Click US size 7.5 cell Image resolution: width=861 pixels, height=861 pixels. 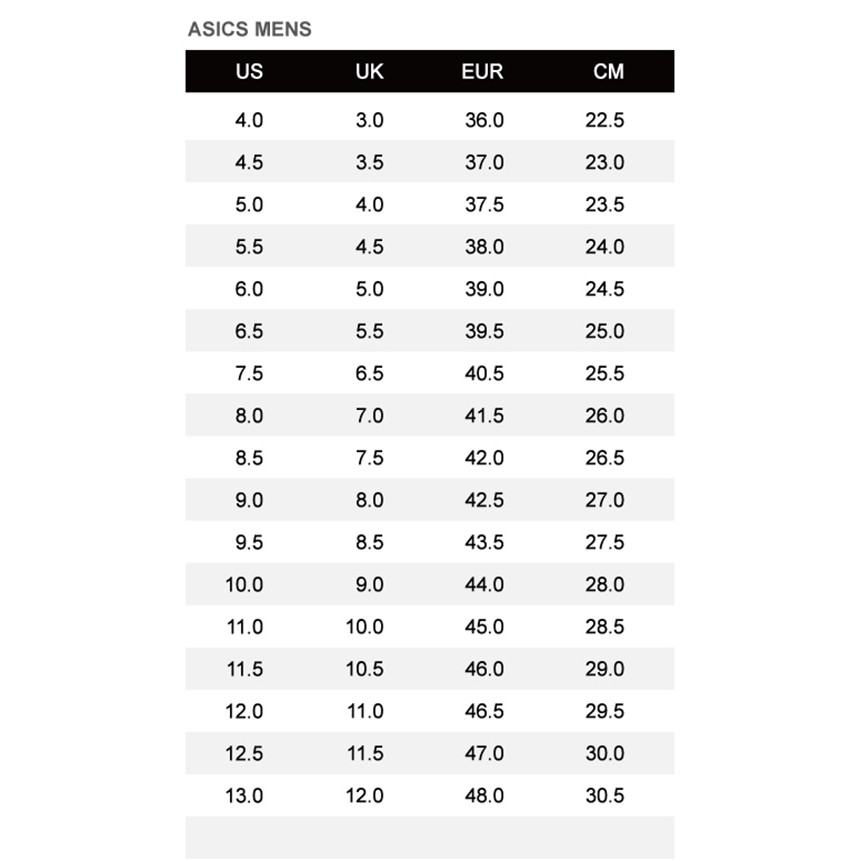click(249, 373)
